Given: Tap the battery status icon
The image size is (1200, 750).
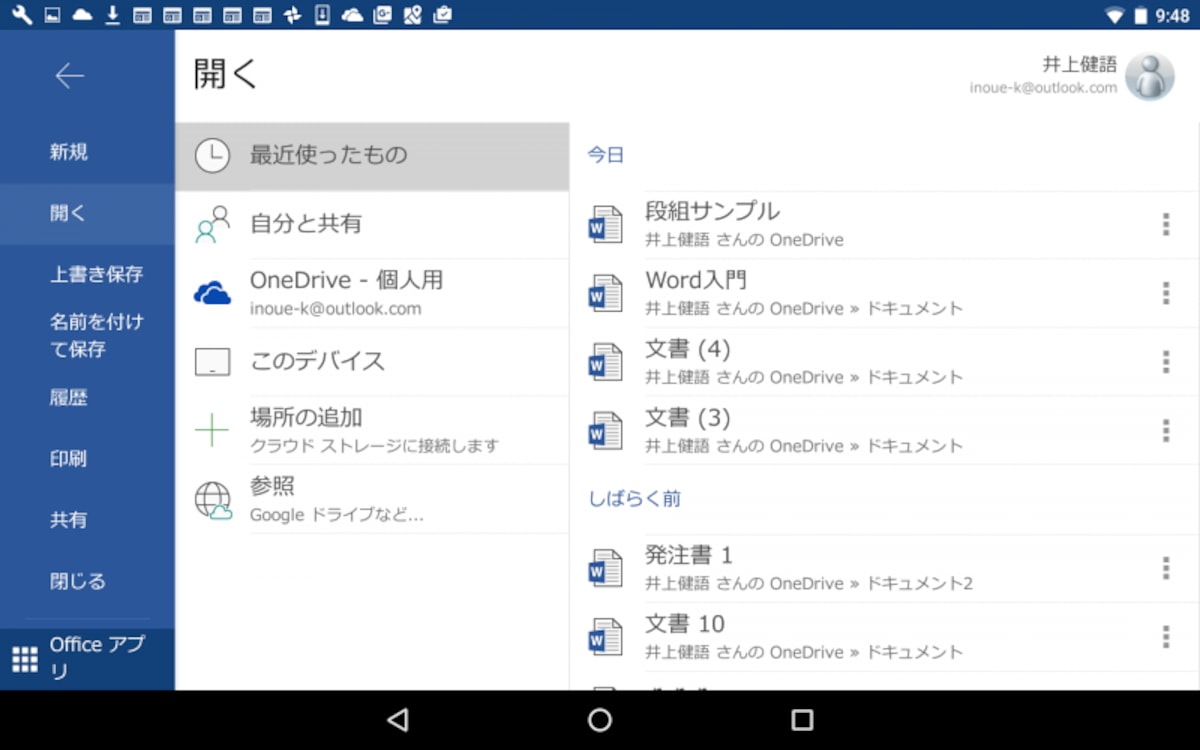Looking at the screenshot, I should click(1141, 15).
